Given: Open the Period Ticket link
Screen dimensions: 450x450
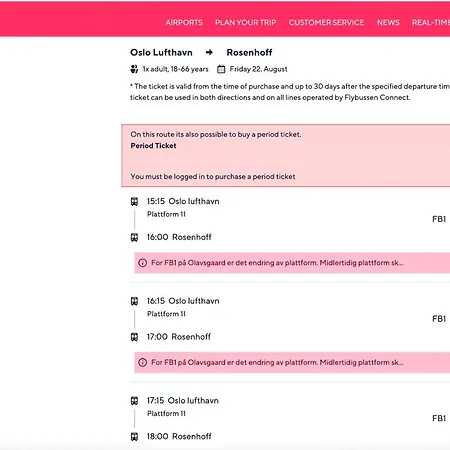Looking at the screenshot, I should [x=153, y=146].
